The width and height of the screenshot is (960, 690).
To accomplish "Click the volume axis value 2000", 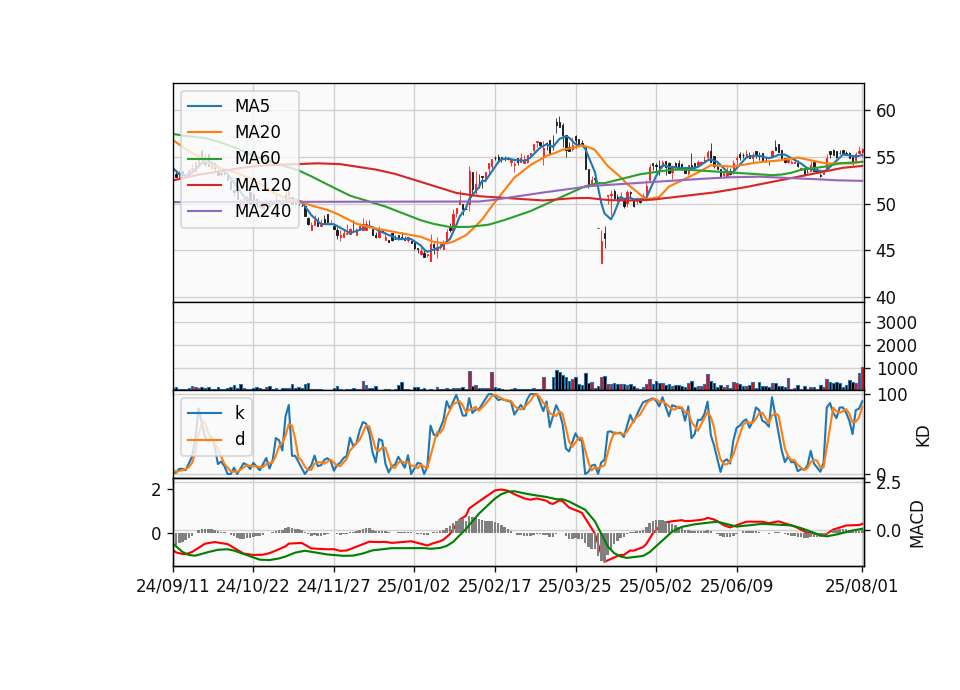I will pos(896,346).
